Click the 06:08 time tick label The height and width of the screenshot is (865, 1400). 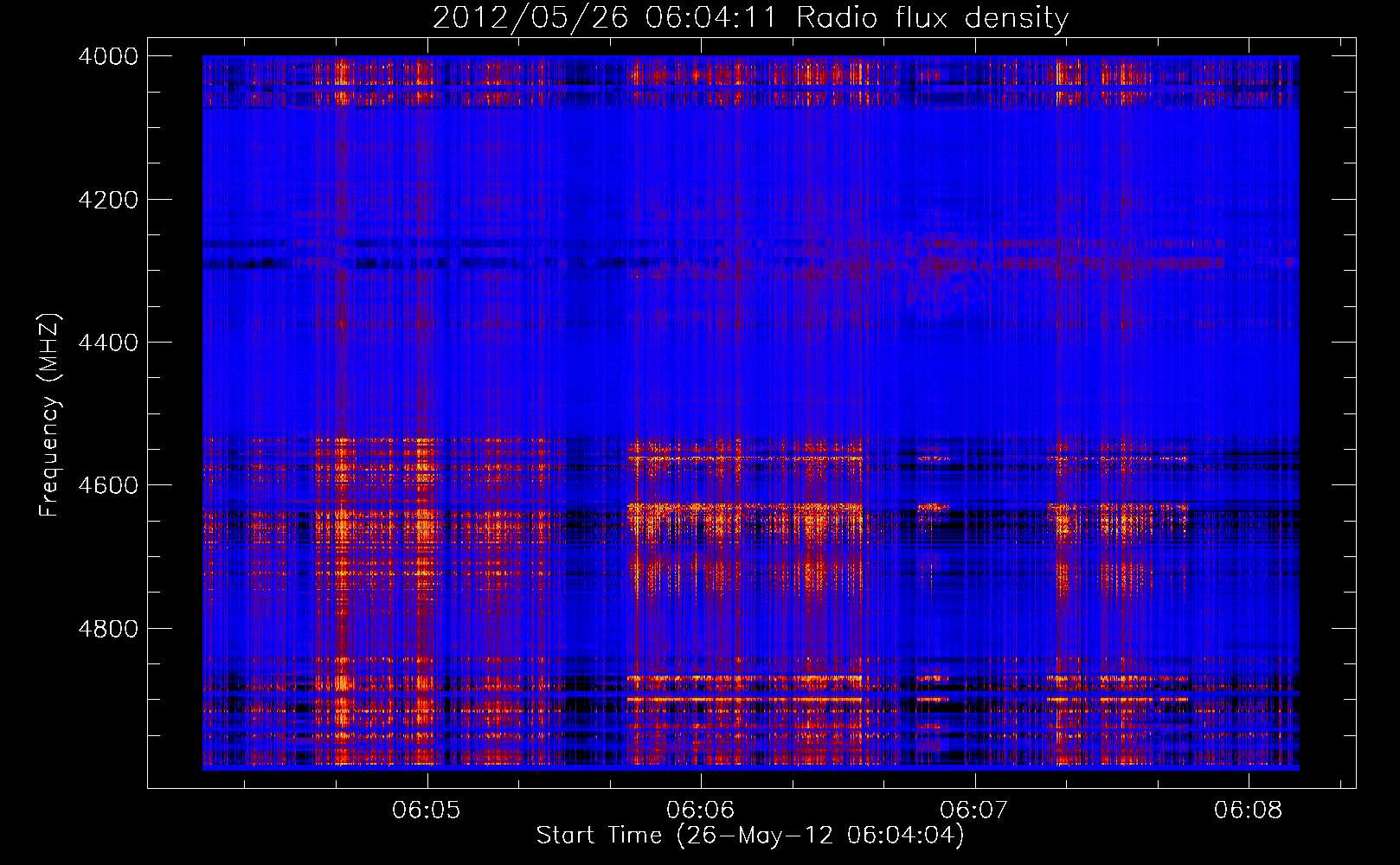point(1249,810)
